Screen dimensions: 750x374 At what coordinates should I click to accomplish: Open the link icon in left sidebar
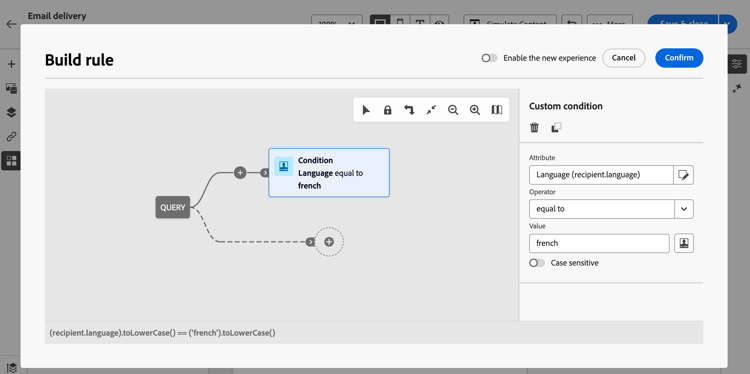(11, 137)
